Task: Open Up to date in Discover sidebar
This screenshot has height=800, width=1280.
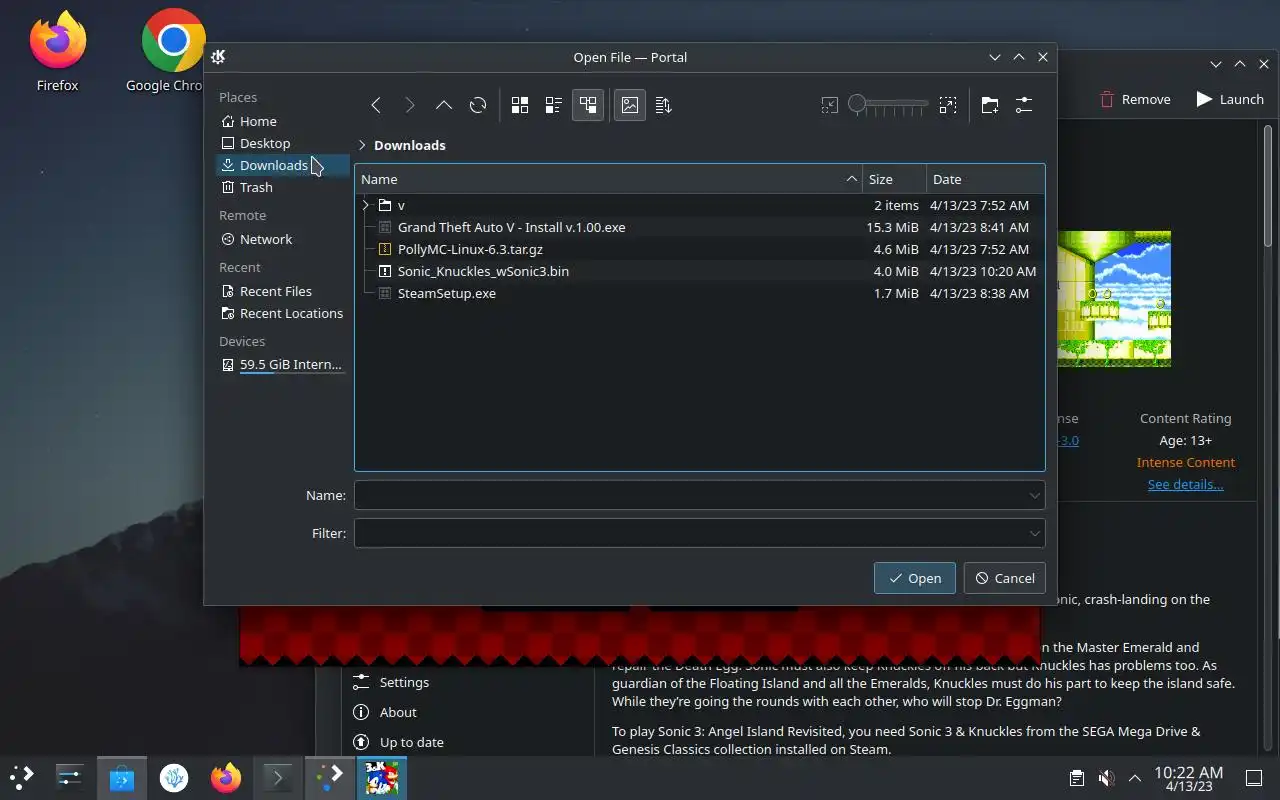Action: tap(398, 742)
